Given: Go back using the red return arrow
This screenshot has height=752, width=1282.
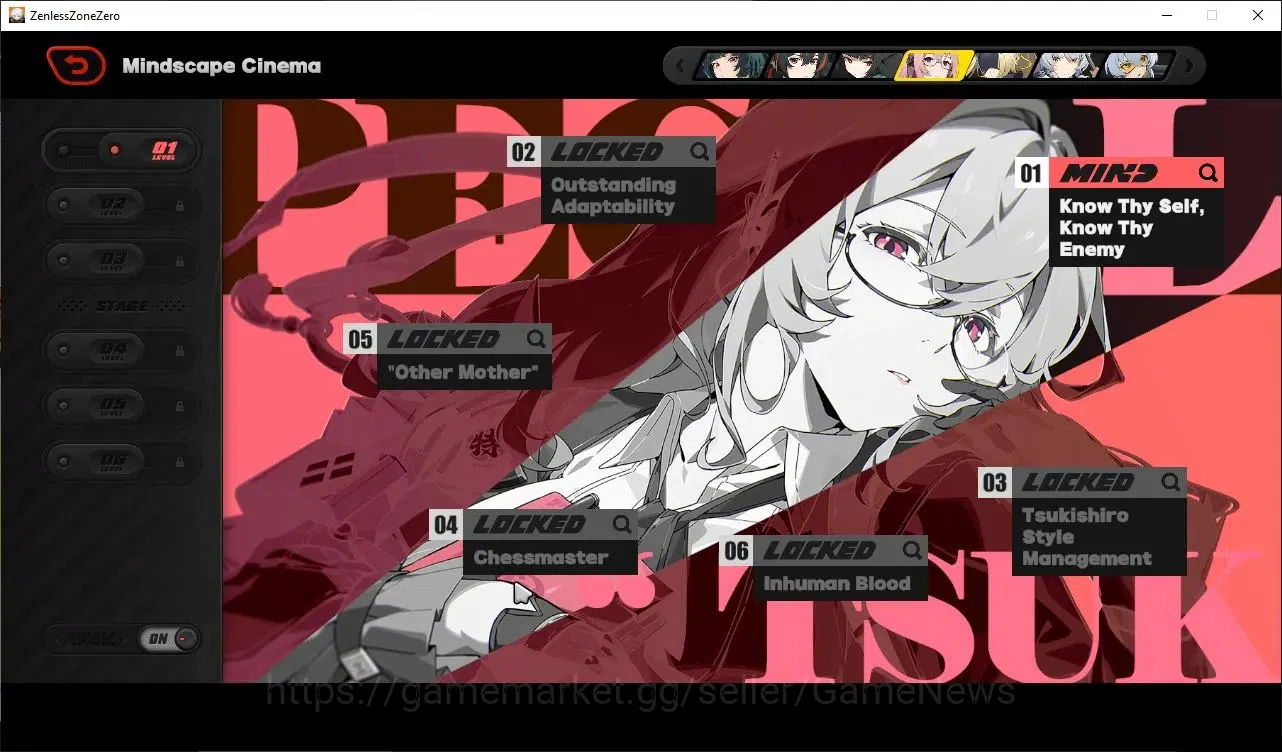Looking at the screenshot, I should [x=76, y=66].
